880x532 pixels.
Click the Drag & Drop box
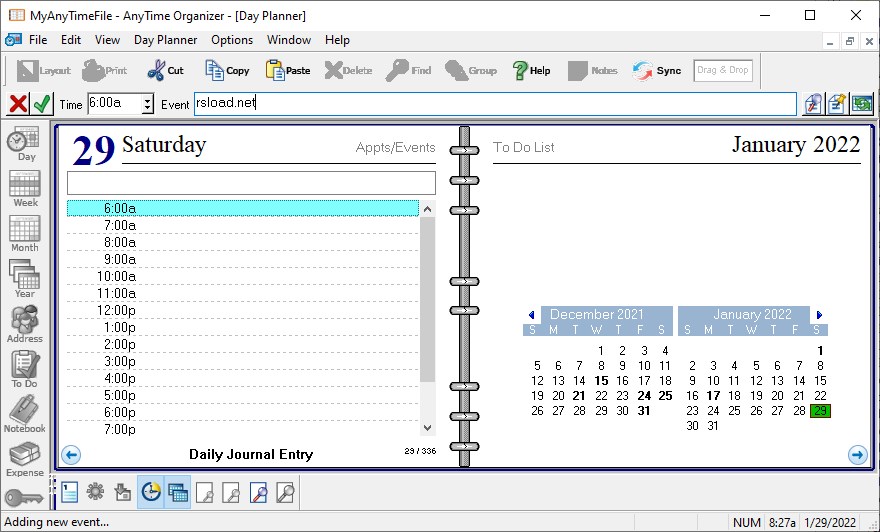pyautogui.click(x=722, y=70)
